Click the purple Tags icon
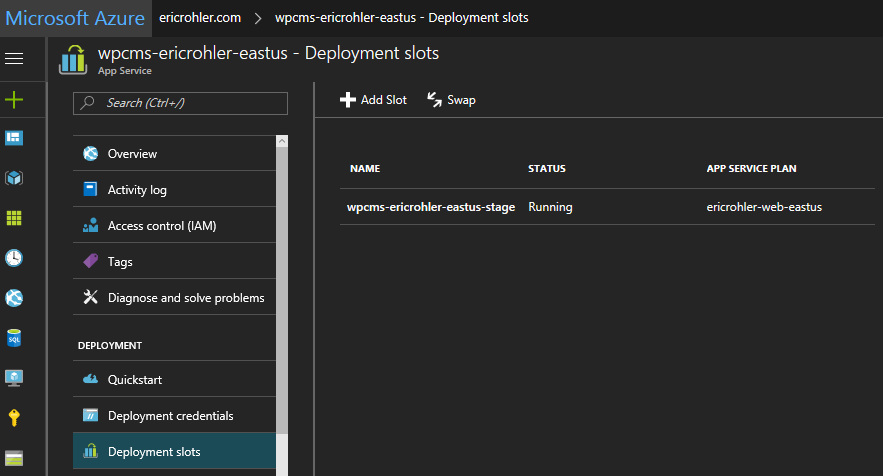 [x=91, y=261]
